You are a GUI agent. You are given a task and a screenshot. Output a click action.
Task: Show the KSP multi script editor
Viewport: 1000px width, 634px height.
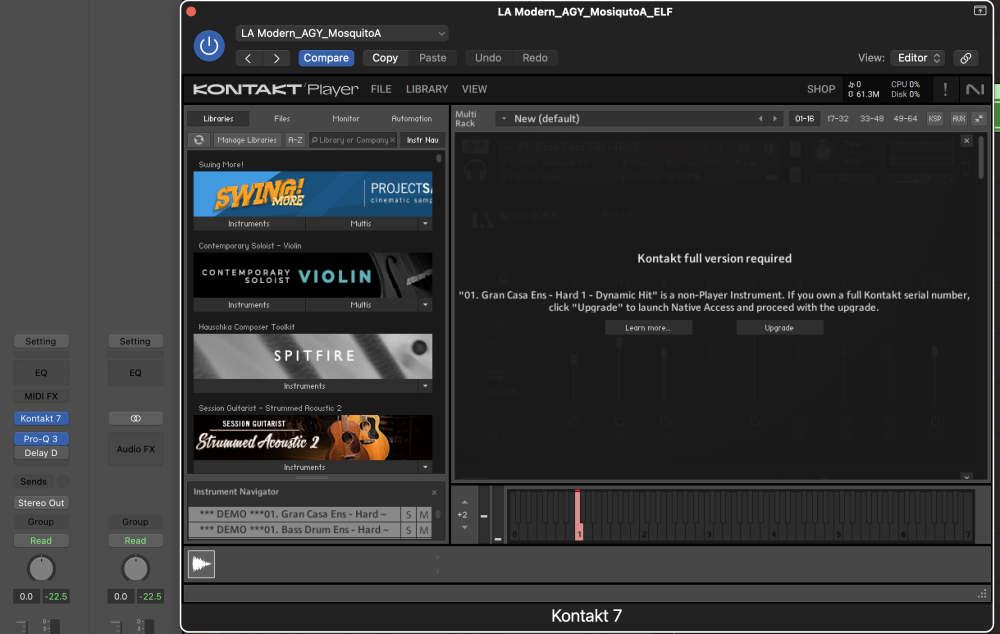[935, 119]
